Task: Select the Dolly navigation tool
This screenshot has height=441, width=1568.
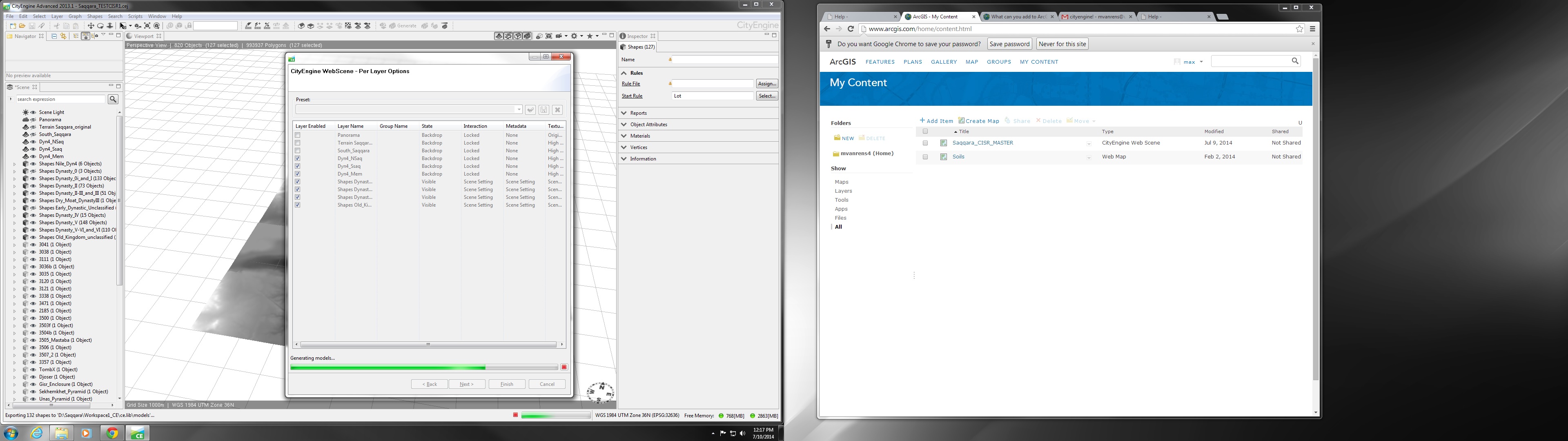Action: pyautogui.click(x=110, y=26)
